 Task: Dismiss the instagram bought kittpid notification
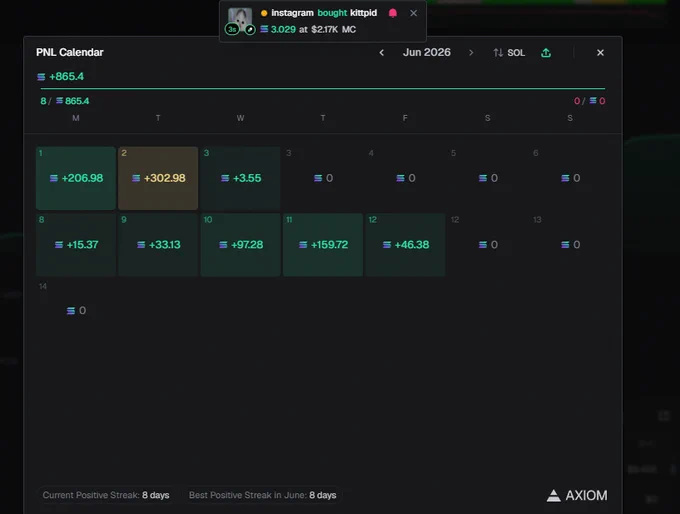413,13
